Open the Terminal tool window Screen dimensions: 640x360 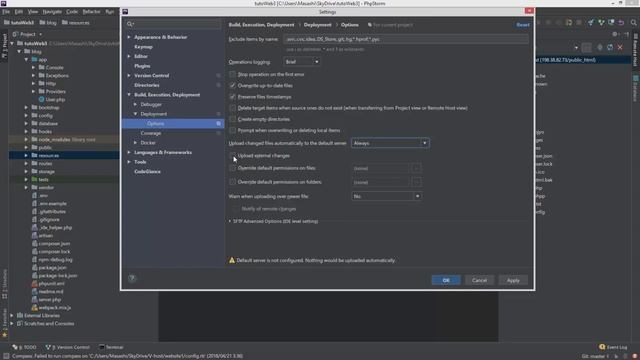(111, 347)
